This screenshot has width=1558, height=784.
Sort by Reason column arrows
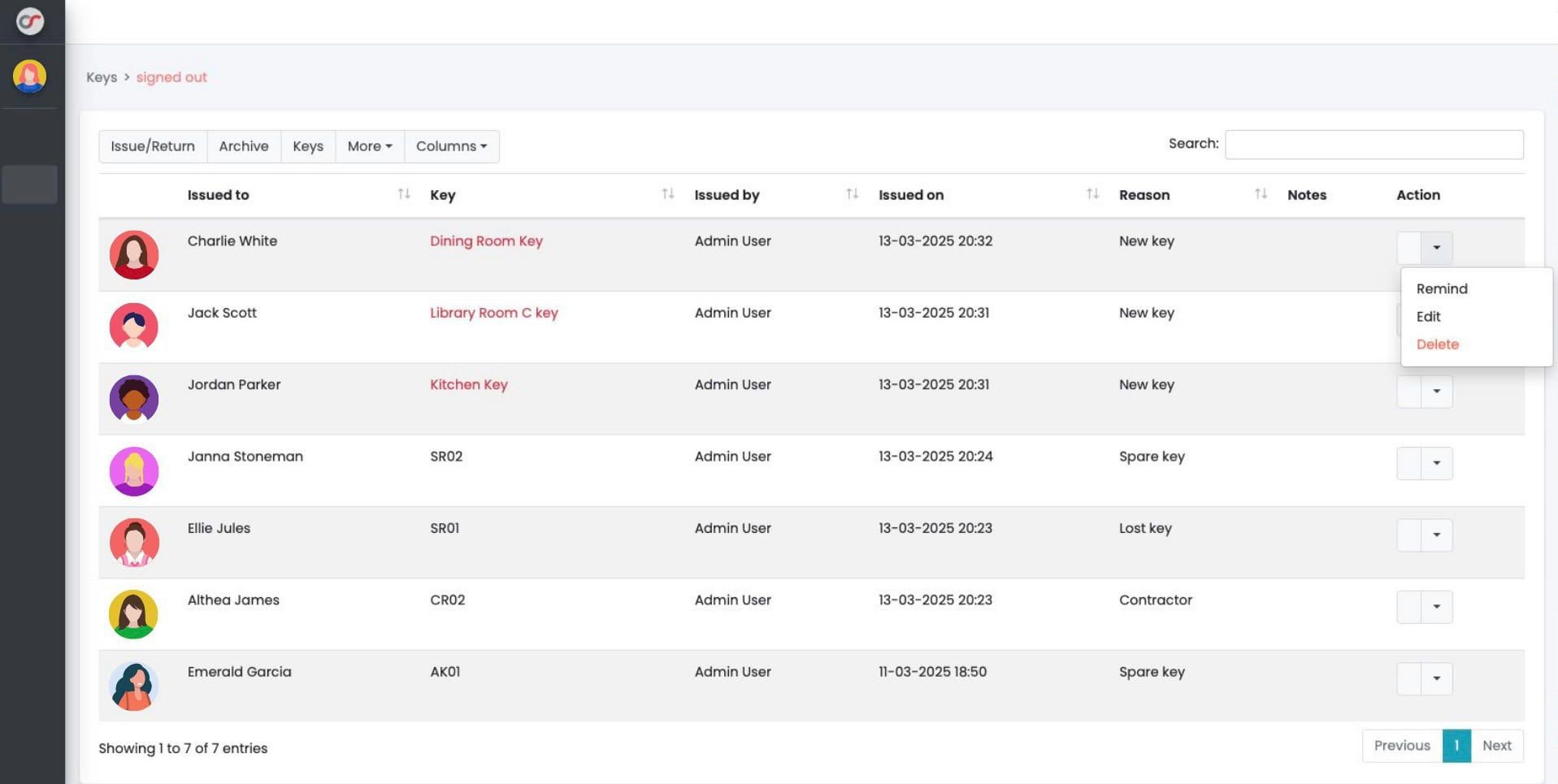click(1261, 194)
